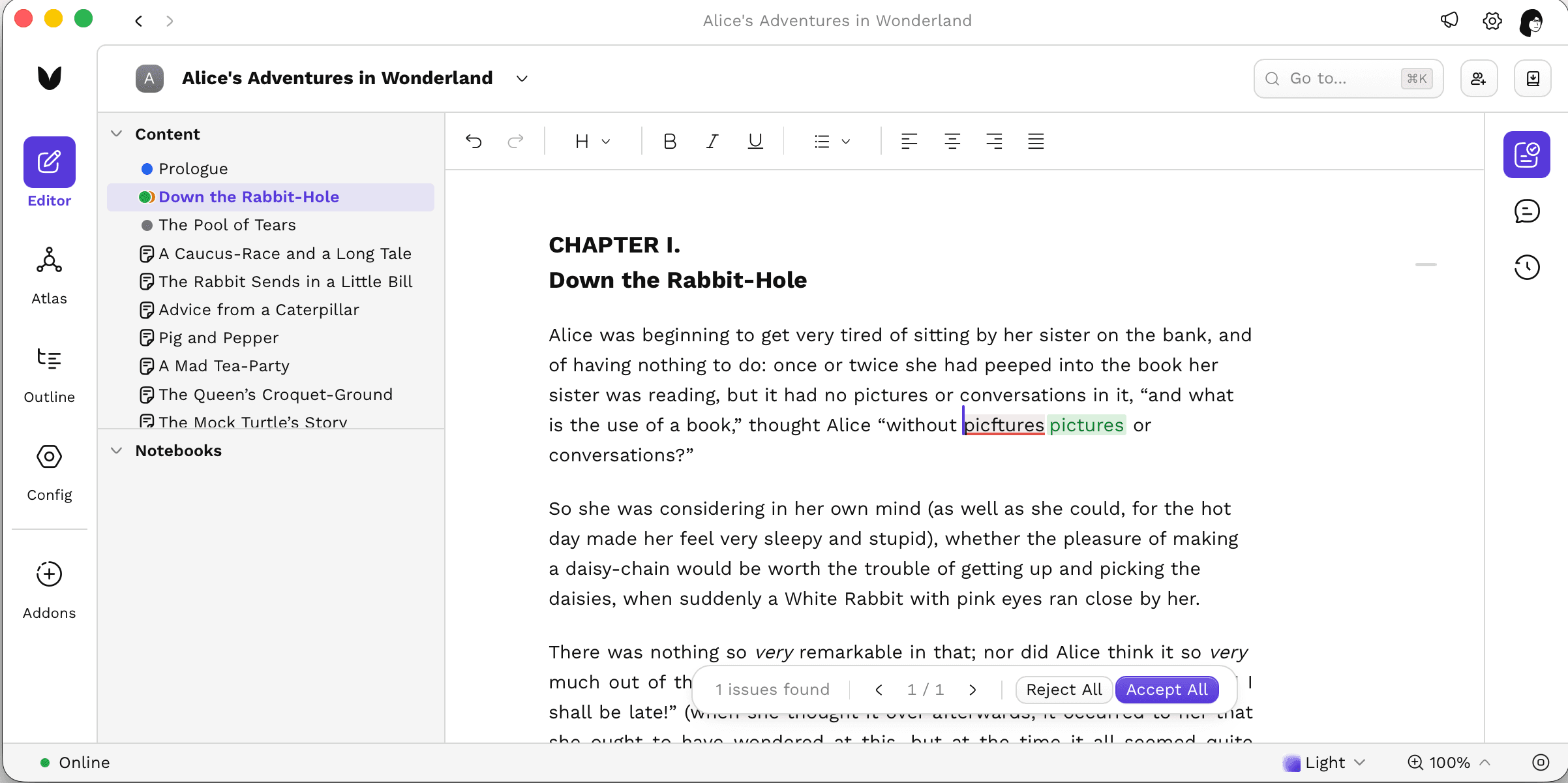Toggle italic formatting
The height and width of the screenshot is (783, 1568).
click(x=712, y=141)
